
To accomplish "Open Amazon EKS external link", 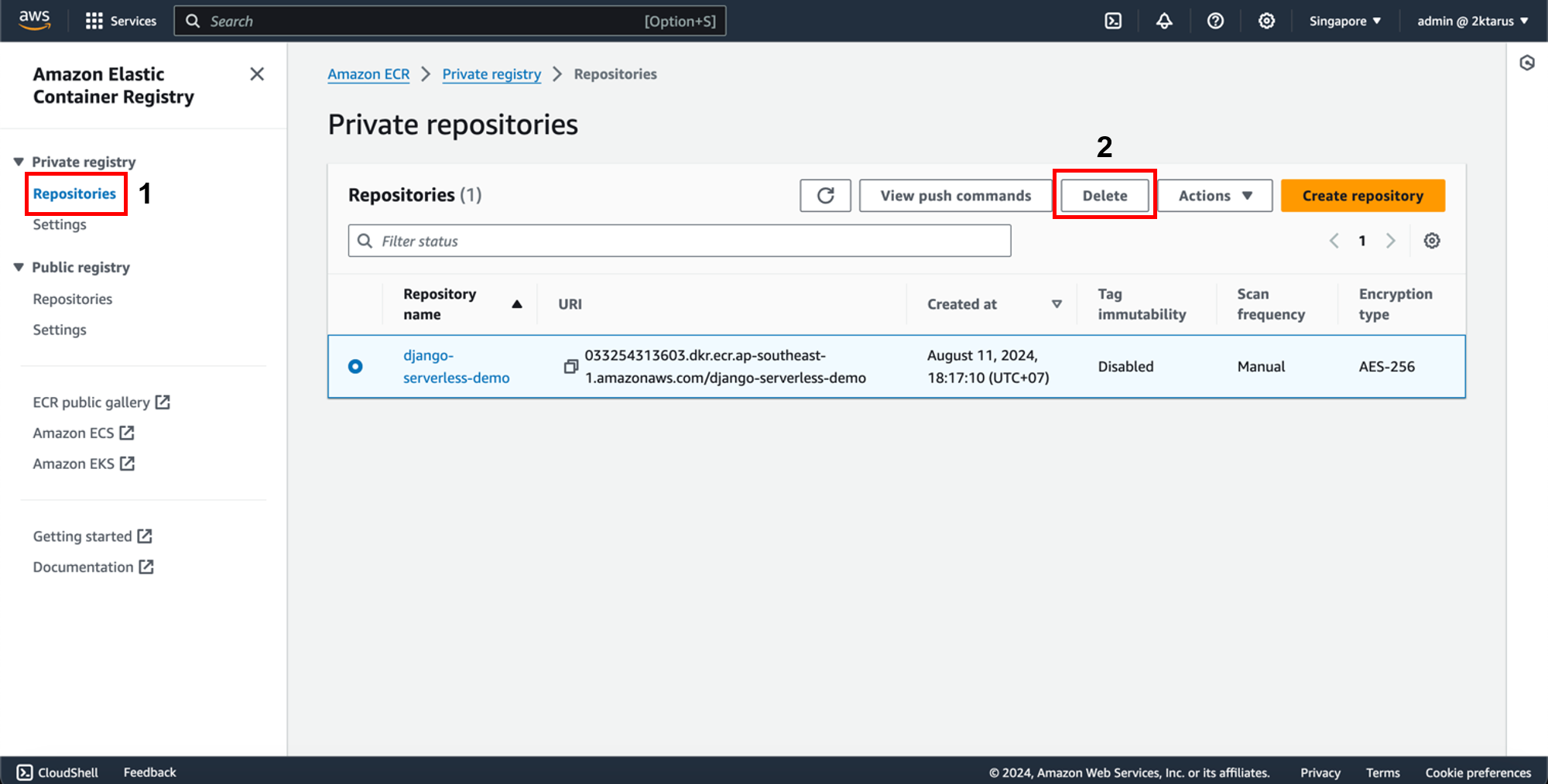I will [84, 464].
